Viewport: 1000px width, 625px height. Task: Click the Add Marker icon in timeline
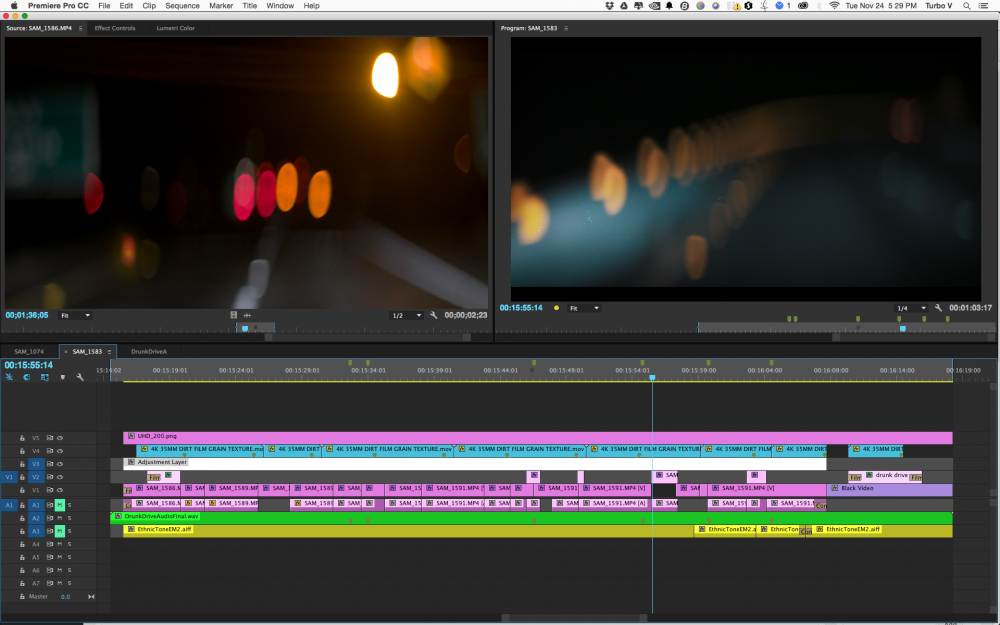(x=62, y=377)
